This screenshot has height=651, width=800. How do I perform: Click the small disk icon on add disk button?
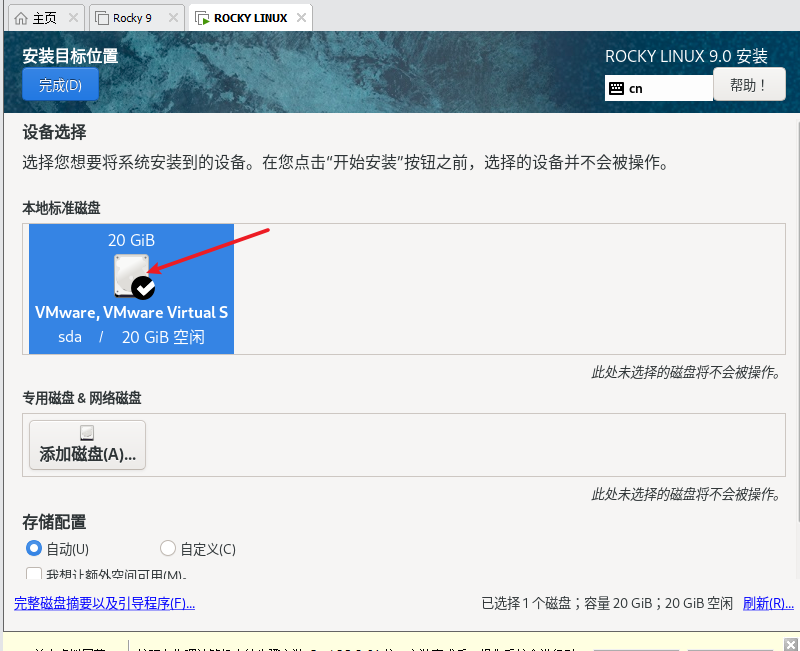[x=87, y=433]
